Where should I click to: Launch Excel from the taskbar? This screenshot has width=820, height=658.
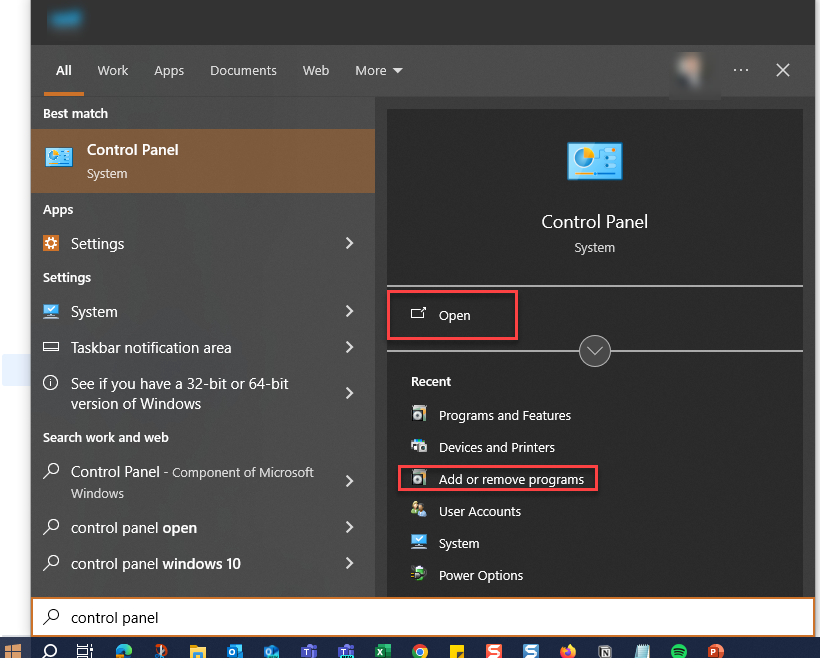(382, 651)
